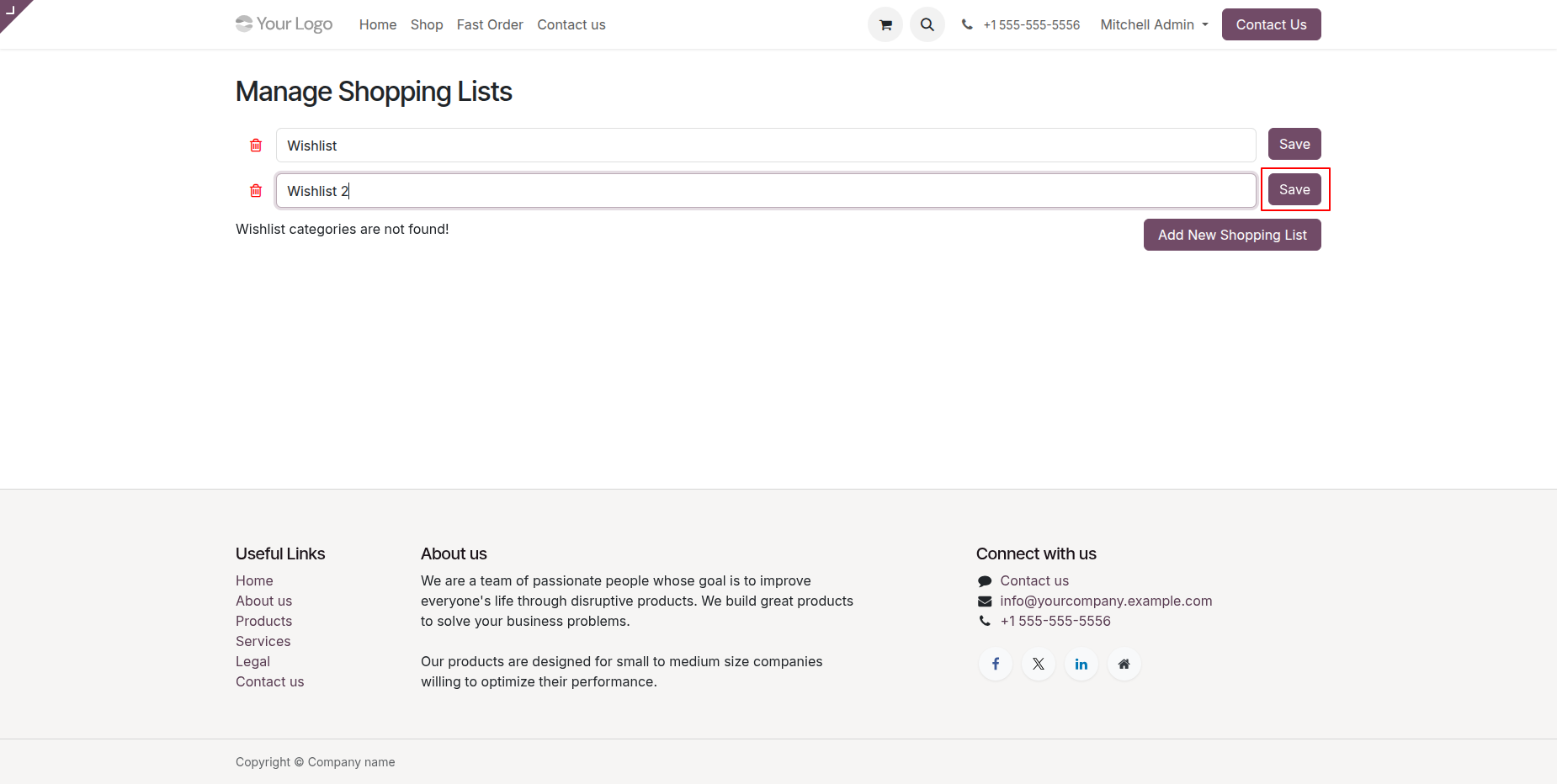Open the X (Twitter) social icon
Screen dimensions: 1557x784
pyautogui.click(x=1039, y=664)
